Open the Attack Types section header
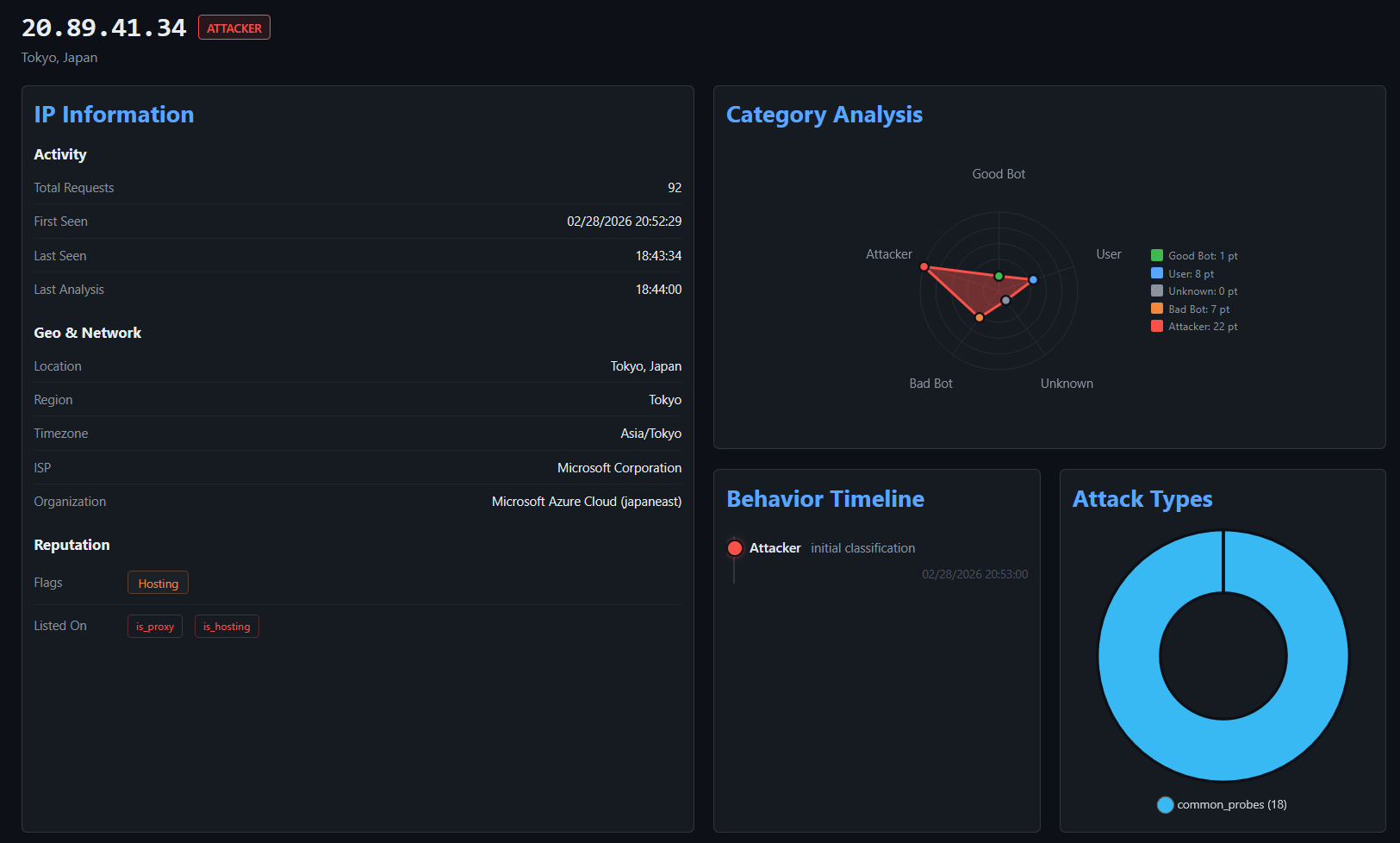Viewport: 1400px width, 843px height. tap(1142, 498)
